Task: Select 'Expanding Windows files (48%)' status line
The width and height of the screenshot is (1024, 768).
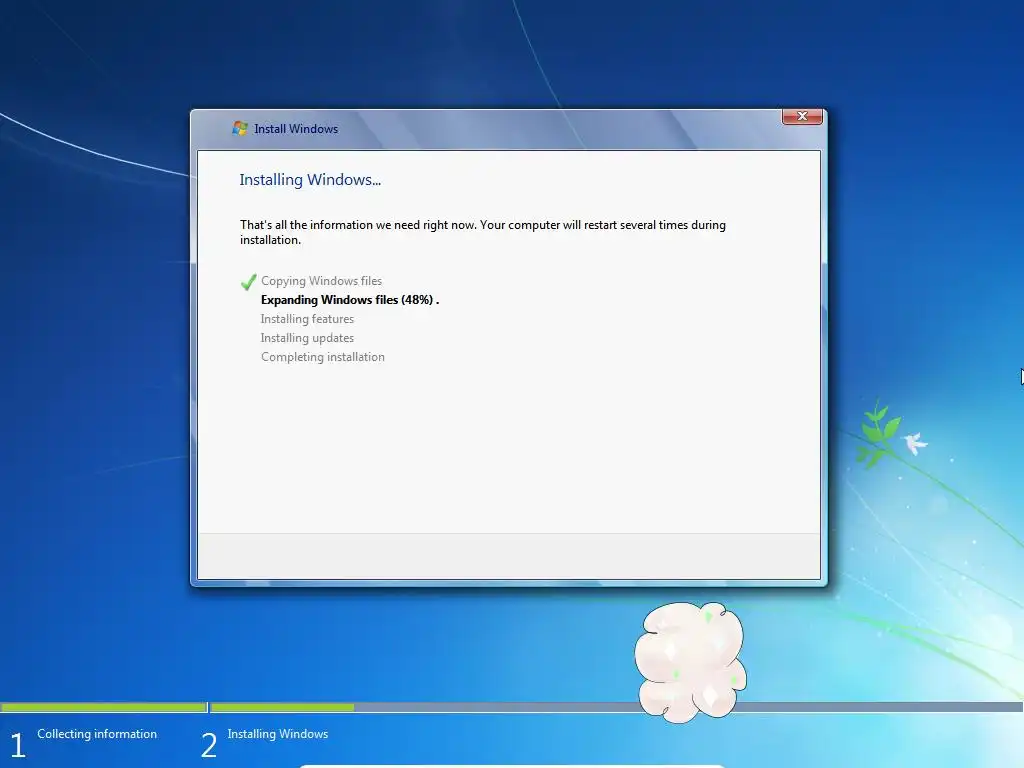Action: tap(350, 300)
